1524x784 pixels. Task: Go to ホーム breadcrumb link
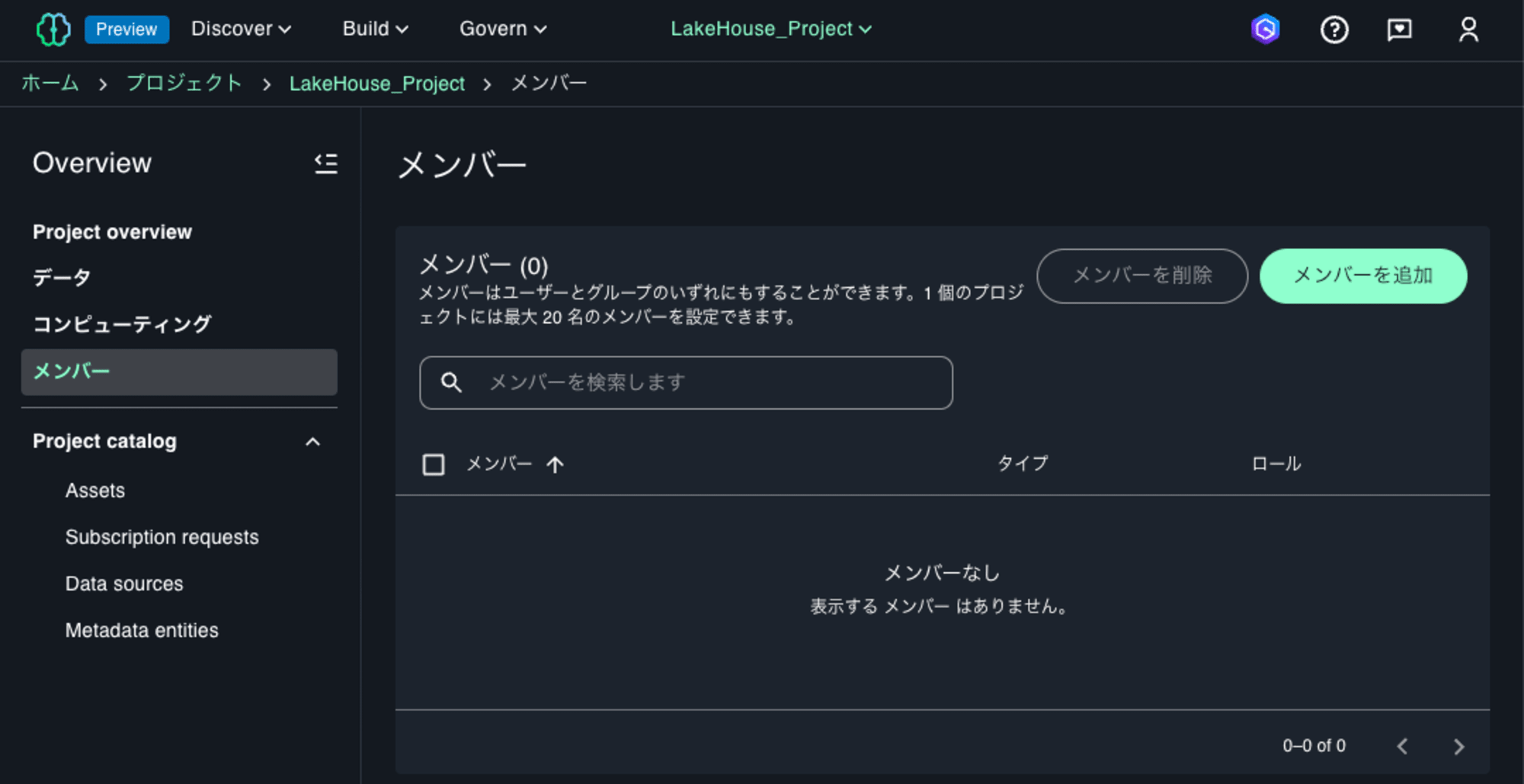coord(50,83)
